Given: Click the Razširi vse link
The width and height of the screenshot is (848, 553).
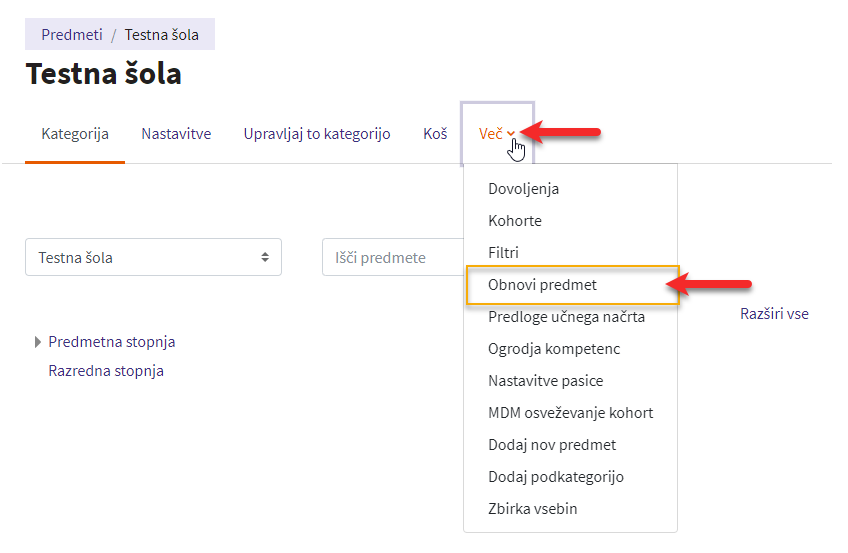Looking at the screenshot, I should click(774, 314).
